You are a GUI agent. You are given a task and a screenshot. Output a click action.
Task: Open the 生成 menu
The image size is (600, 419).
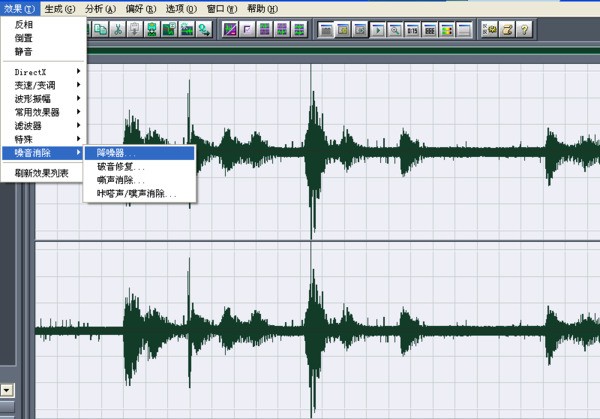(x=59, y=8)
